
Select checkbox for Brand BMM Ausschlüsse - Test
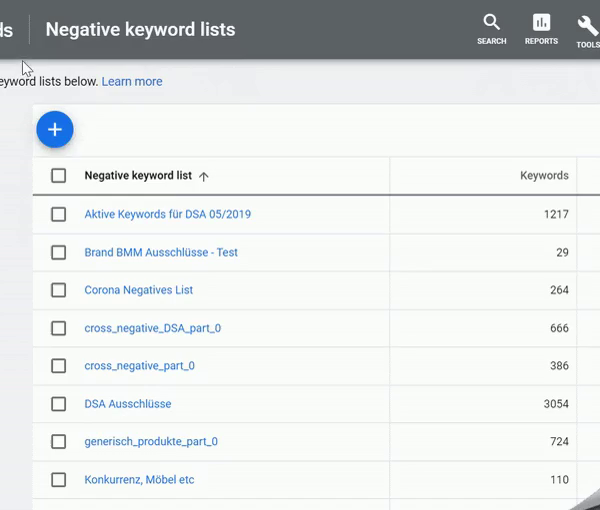click(x=59, y=252)
